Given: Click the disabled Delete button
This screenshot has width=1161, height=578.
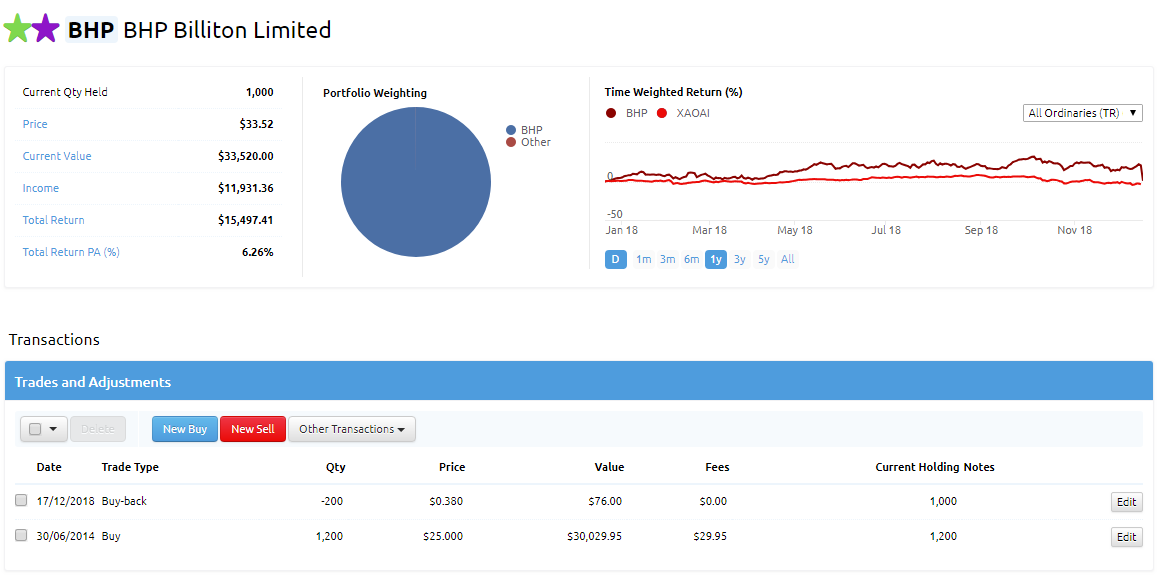Looking at the screenshot, I should coord(98,429).
